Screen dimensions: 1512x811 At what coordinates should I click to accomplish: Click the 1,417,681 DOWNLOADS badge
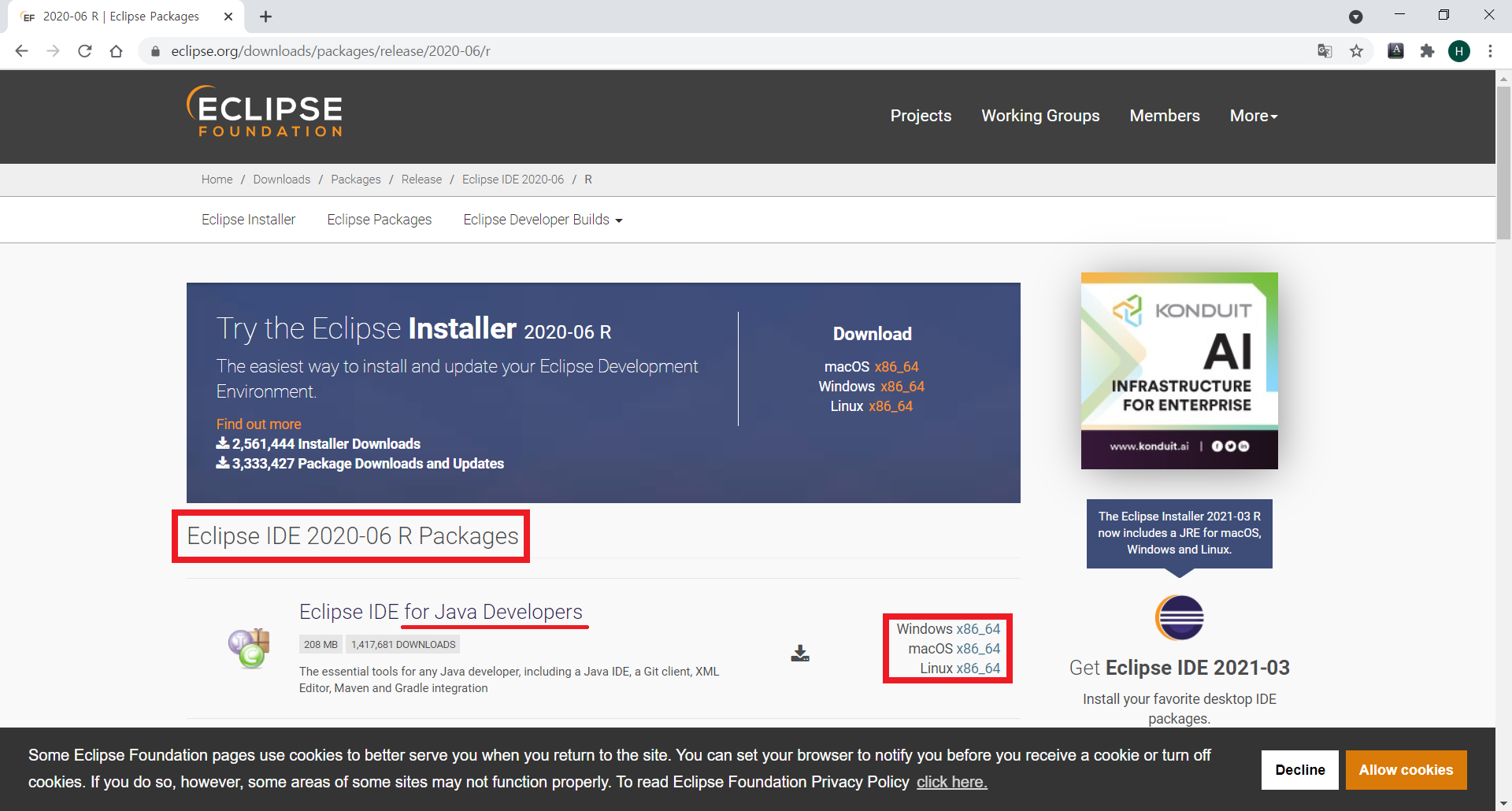coord(403,645)
